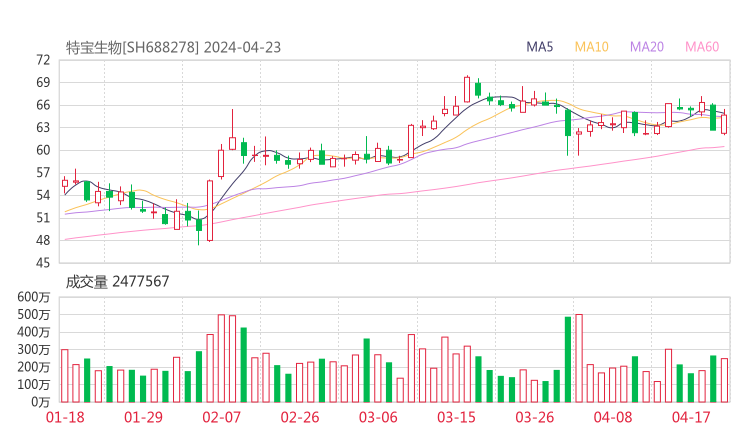Viewport: 740px width, 440px height.
Task: Click the MA10 legend label
Action: [591, 47]
